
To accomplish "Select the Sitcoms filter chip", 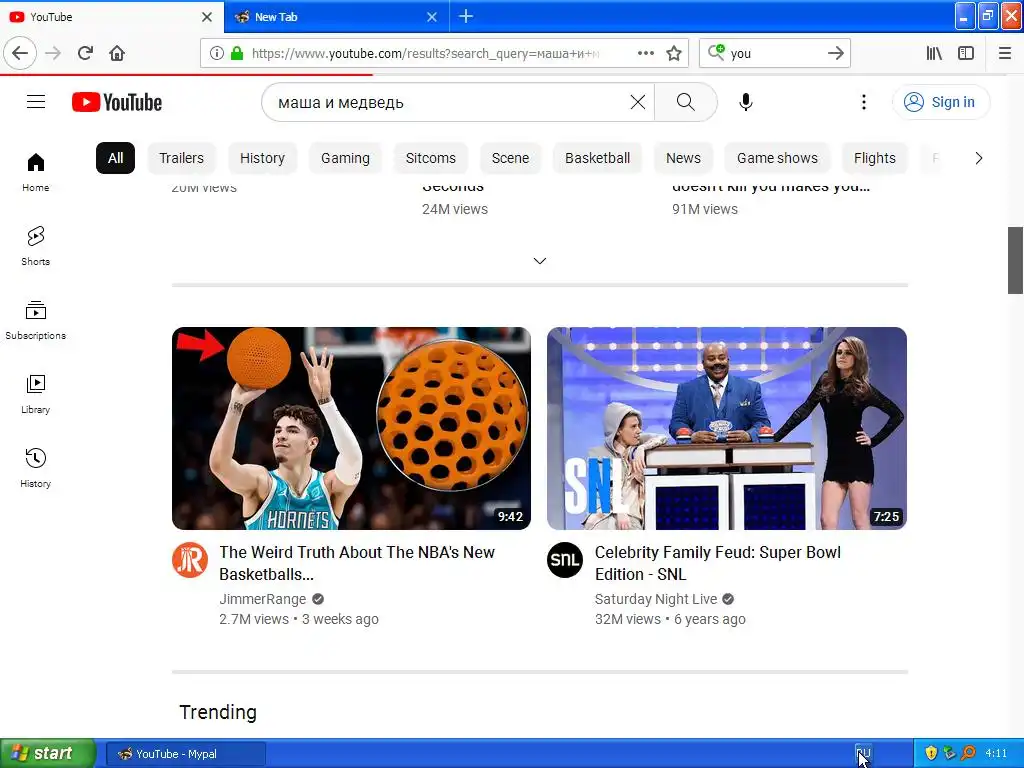I will pos(430,158).
